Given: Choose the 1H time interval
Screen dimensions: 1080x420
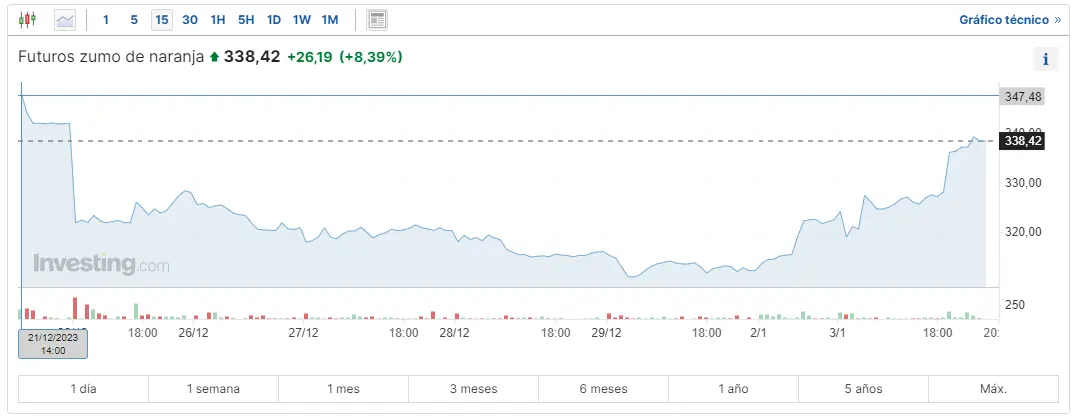Looking at the screenshot, I should point(218,19).
